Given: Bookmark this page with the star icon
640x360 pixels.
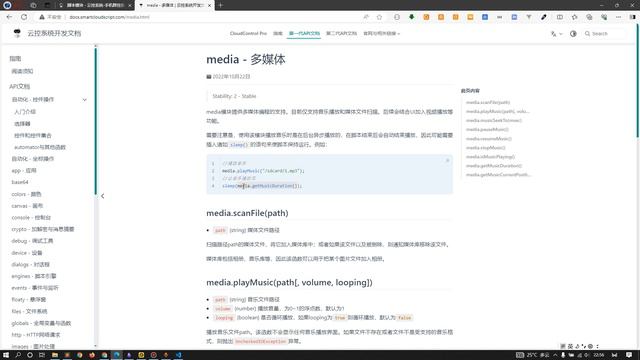Looking at the screenshot, I should 379,17.
